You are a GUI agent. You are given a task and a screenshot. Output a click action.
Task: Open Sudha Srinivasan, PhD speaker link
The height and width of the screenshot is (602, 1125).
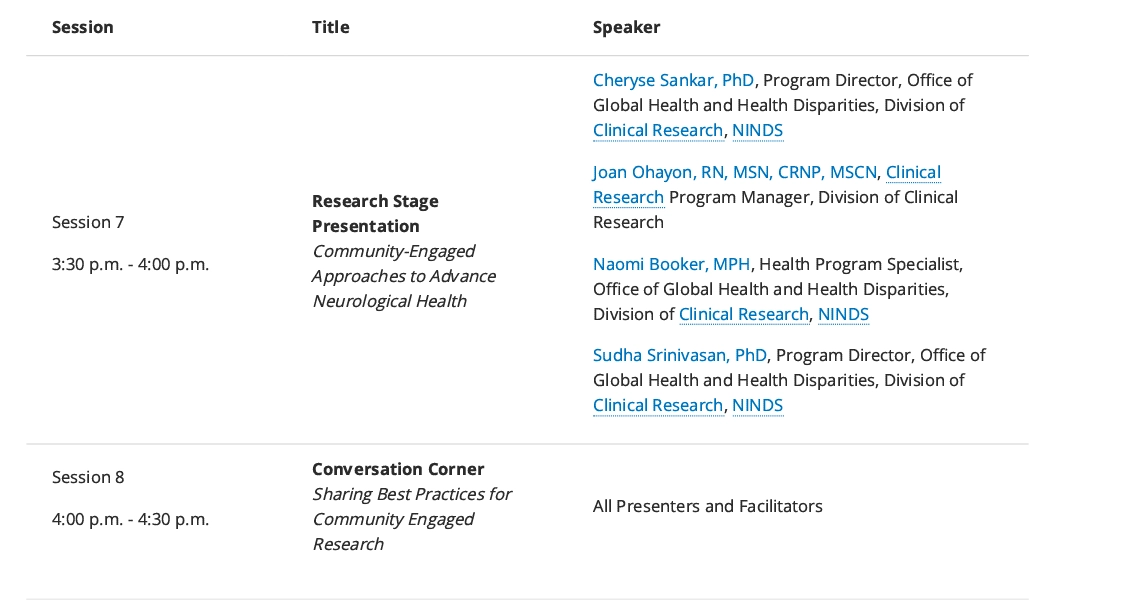pos(679,355)
